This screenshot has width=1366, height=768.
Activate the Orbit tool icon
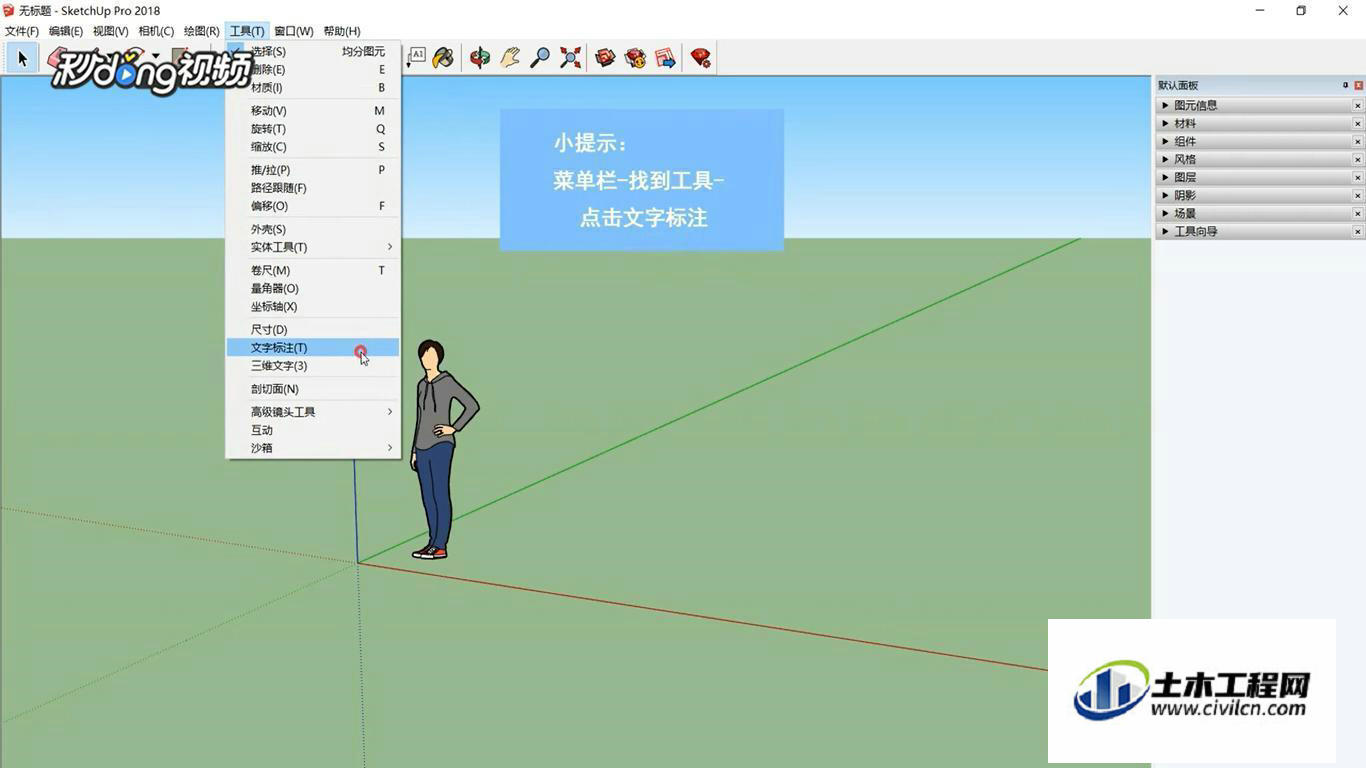coord(480,57)
